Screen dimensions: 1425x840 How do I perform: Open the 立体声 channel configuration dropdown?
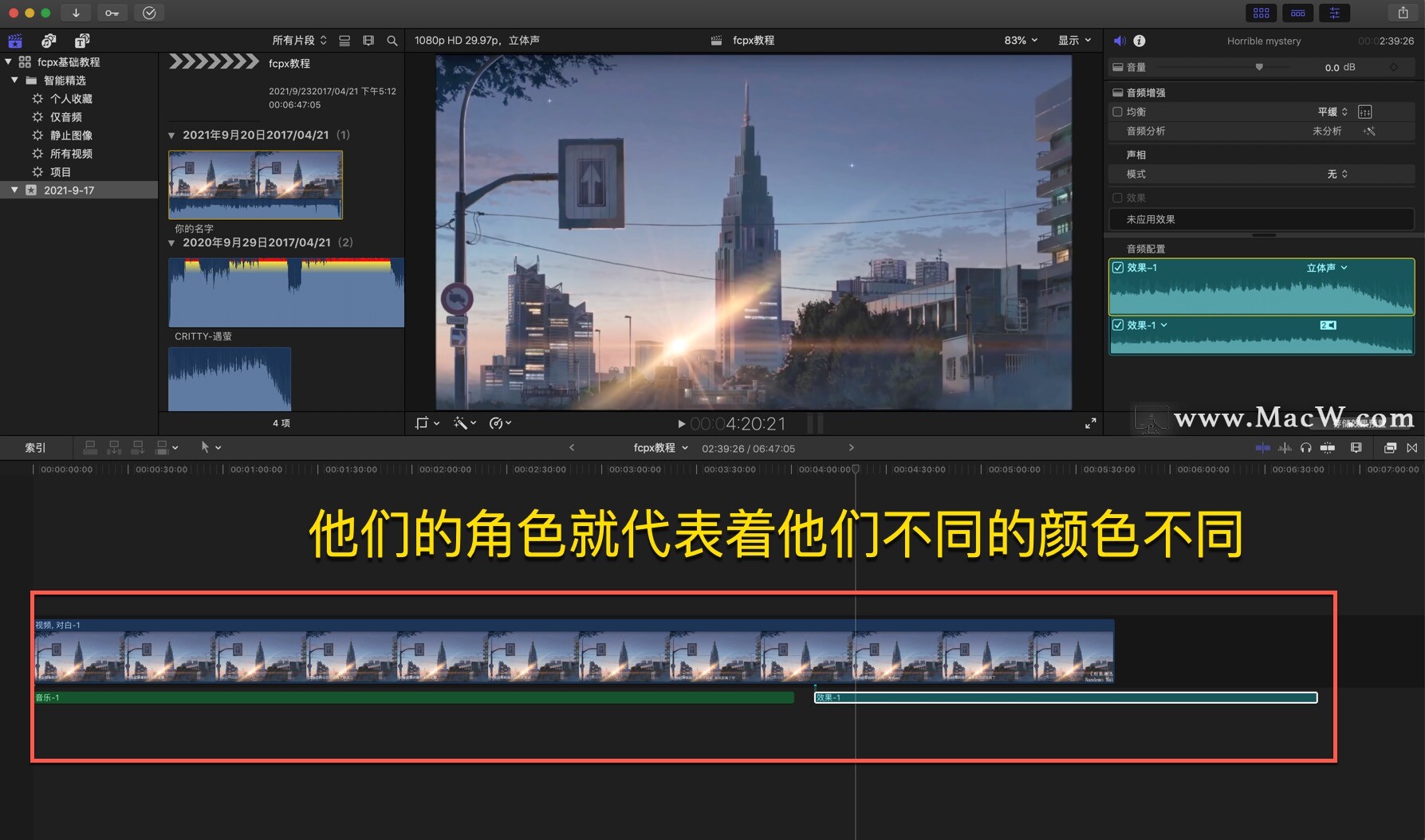[1327, 268]
